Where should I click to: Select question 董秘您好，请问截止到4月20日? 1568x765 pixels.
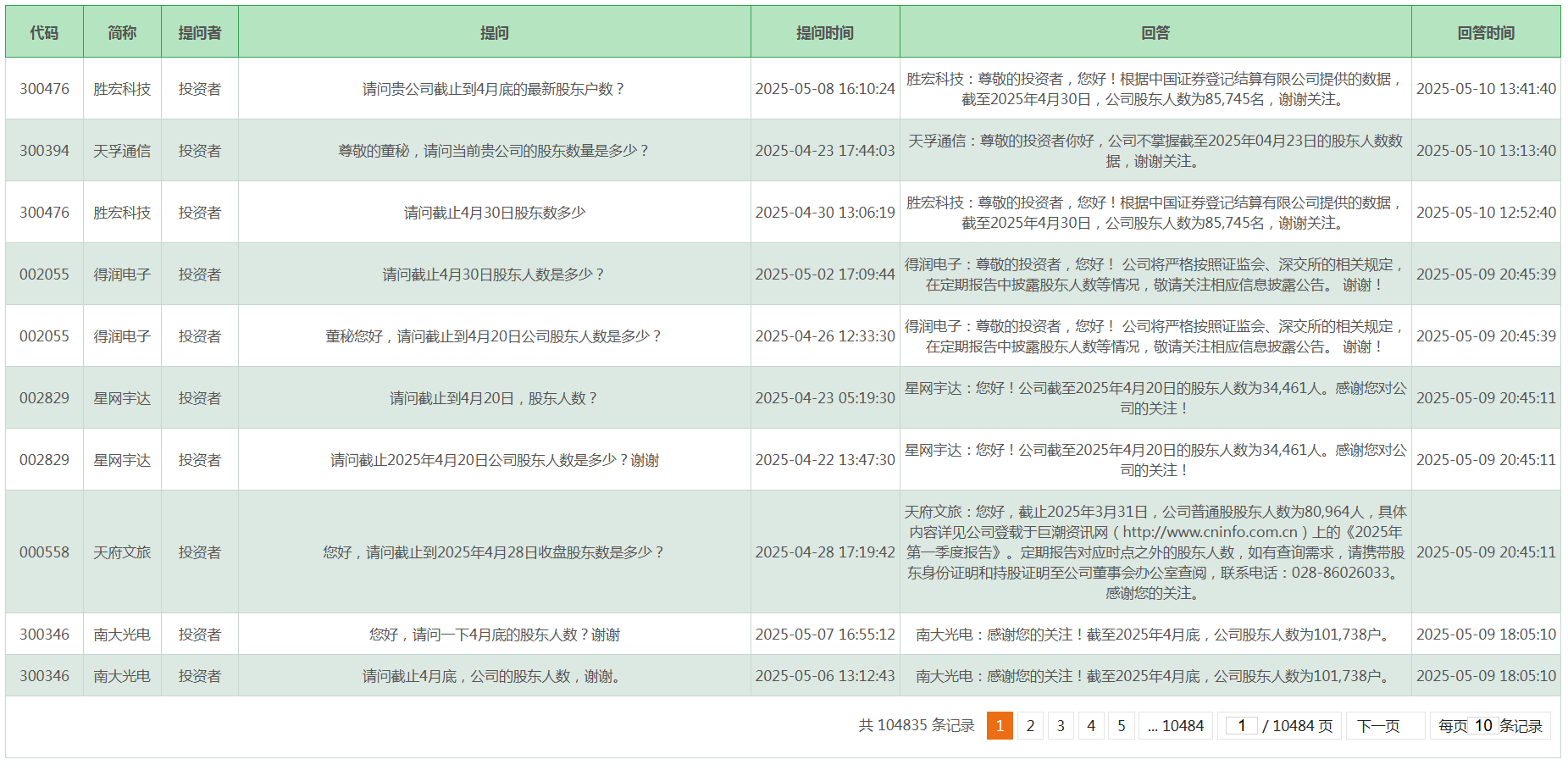click(495, 336)
